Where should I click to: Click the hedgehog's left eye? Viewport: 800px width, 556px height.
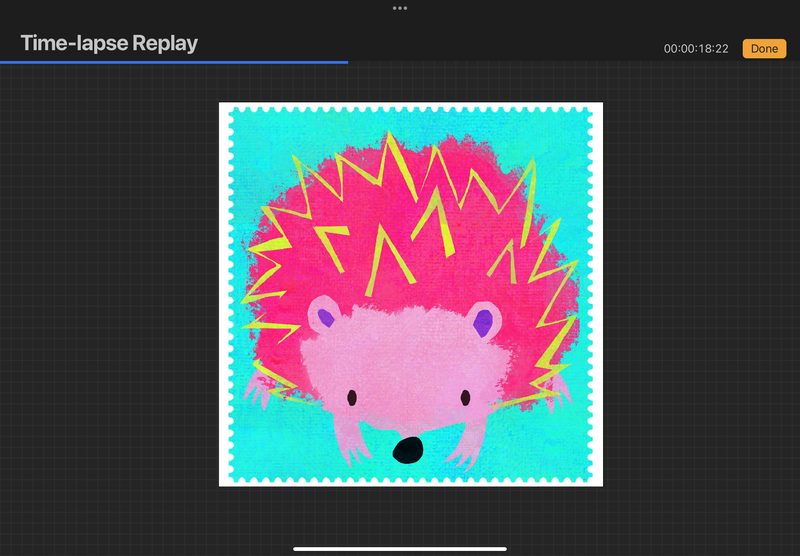tap(352, 398)
